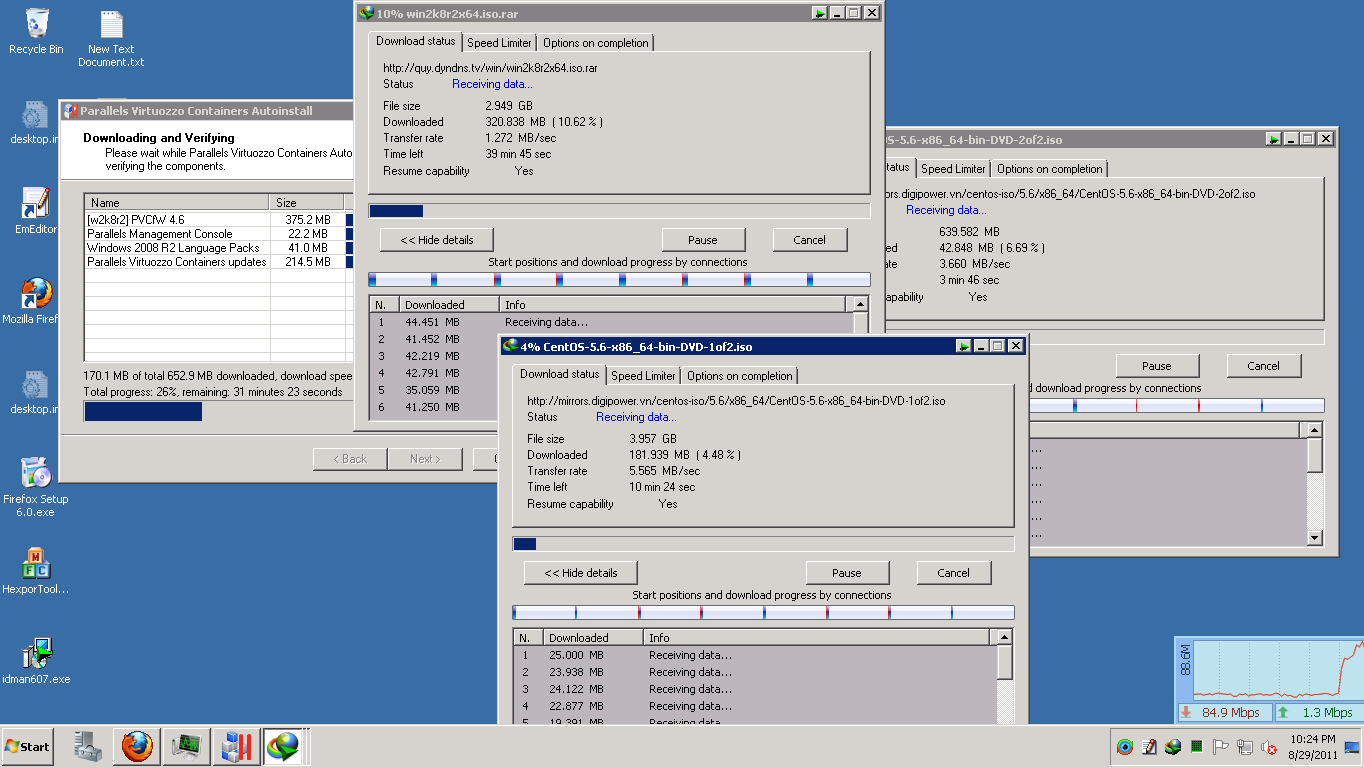Click Back button in Parallels Autoinstall
This screenshot has height=768, width=1364.
pyautogui.click(x=350, y=459)
